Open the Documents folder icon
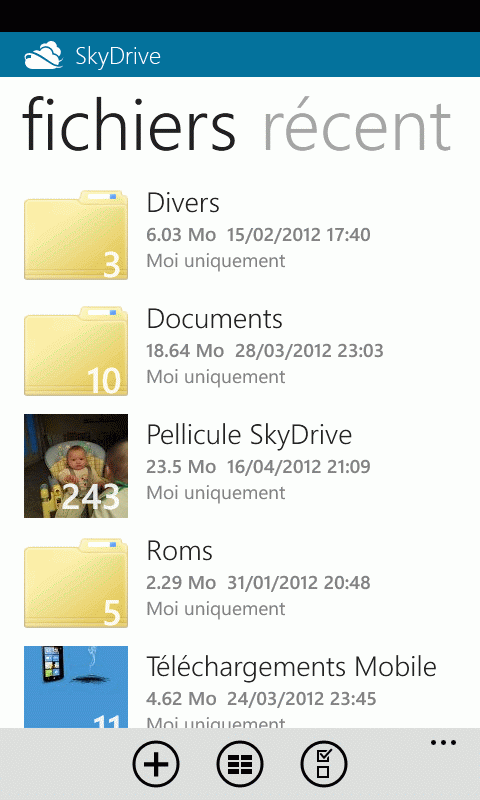The image size is (480, 800). point(76,351)
